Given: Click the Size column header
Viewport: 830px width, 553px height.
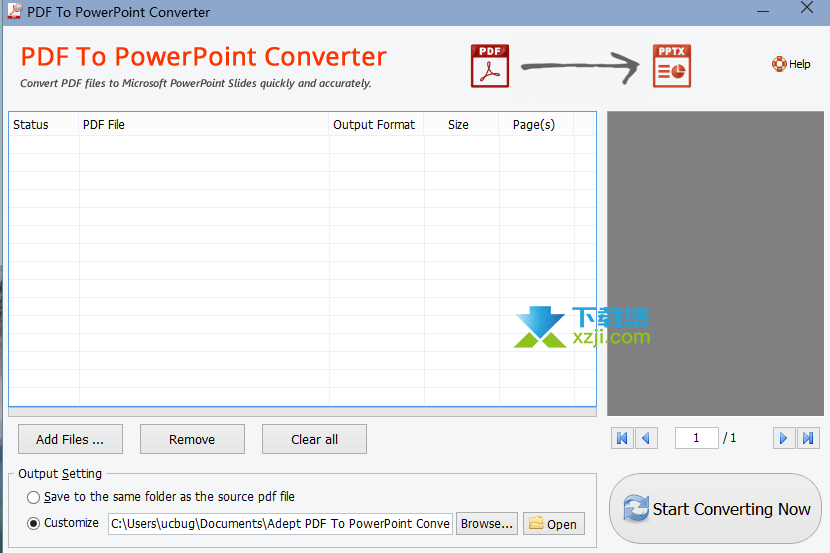Looking at the screenshot, I should [461, 124].
